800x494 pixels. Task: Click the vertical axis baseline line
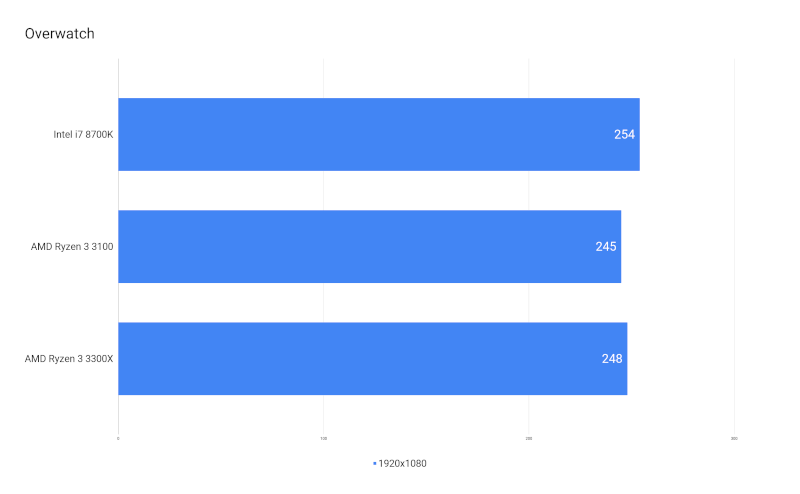[118, 246]
